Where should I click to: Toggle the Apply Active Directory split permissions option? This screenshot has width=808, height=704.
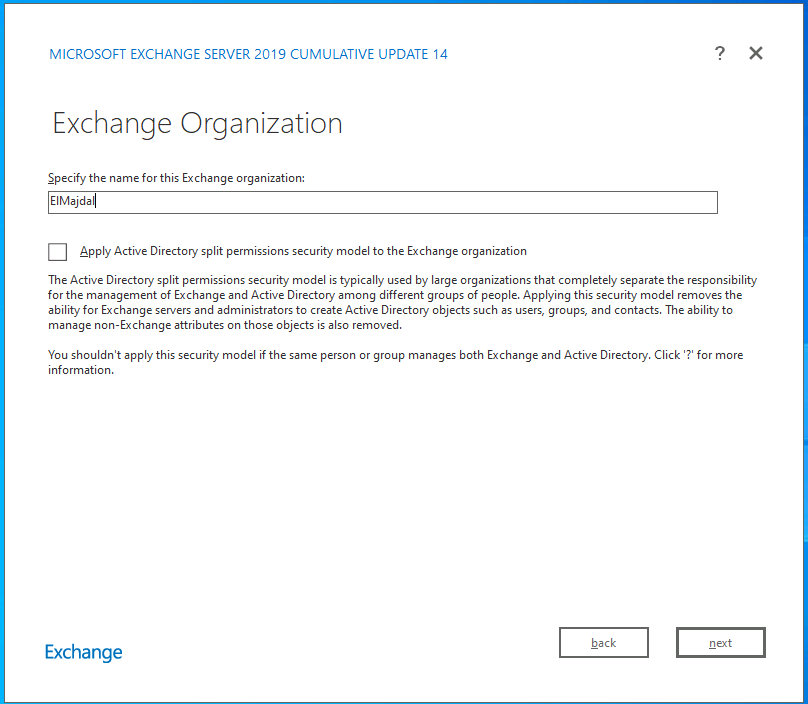pyautogui.click(x=57, y=252)
